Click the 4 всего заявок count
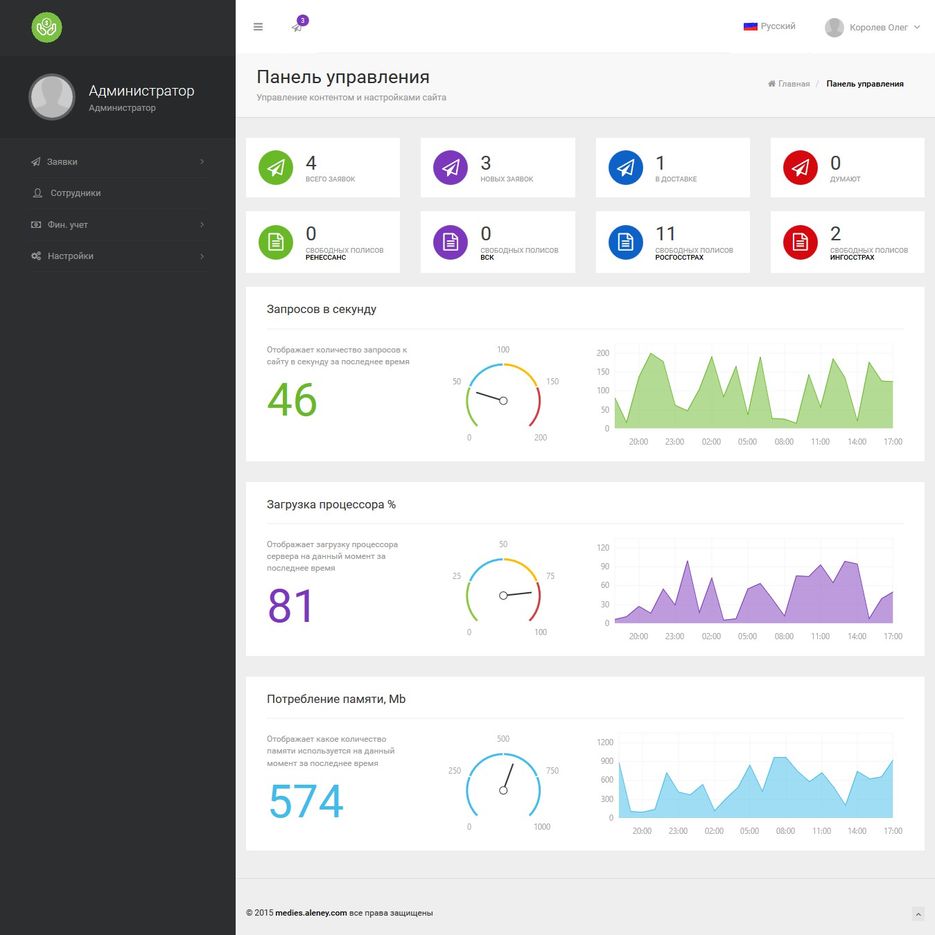The width and height of the screenshot is (935, 935). 311,163
